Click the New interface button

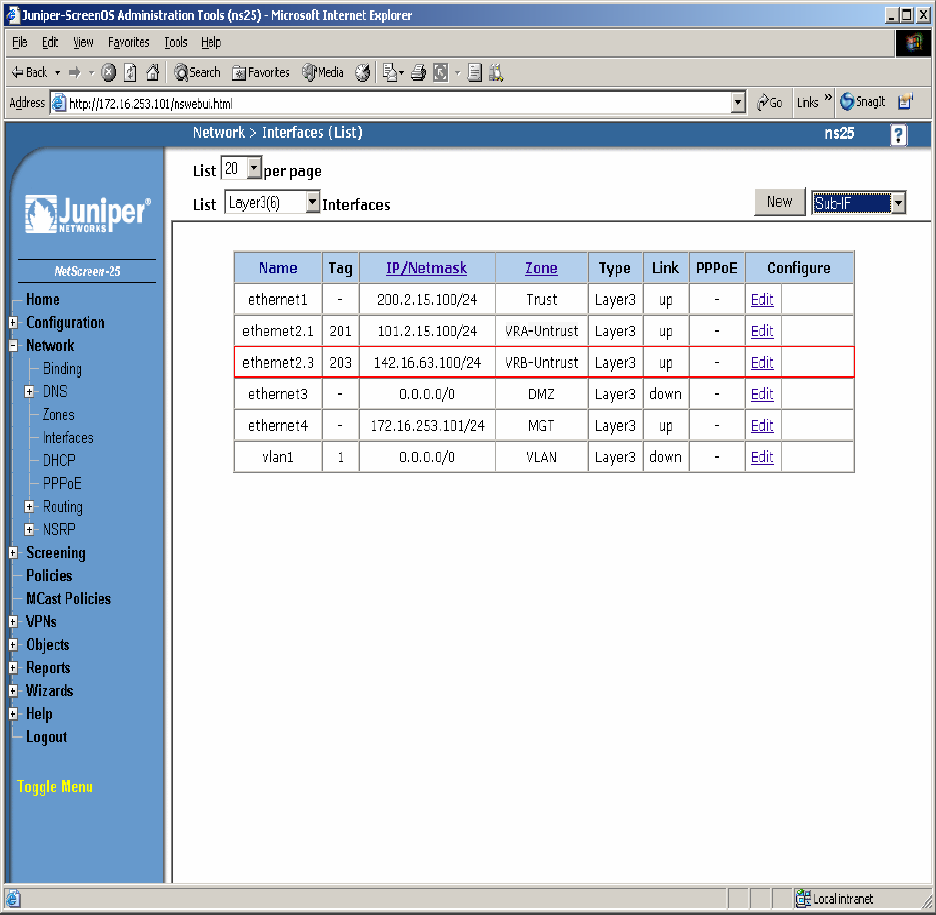coord(780,202)
